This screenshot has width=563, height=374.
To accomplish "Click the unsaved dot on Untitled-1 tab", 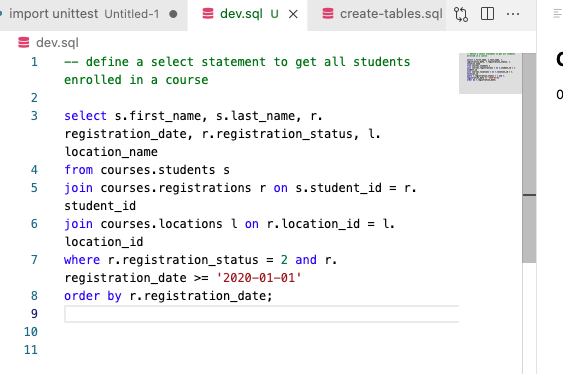I will 173,14.
